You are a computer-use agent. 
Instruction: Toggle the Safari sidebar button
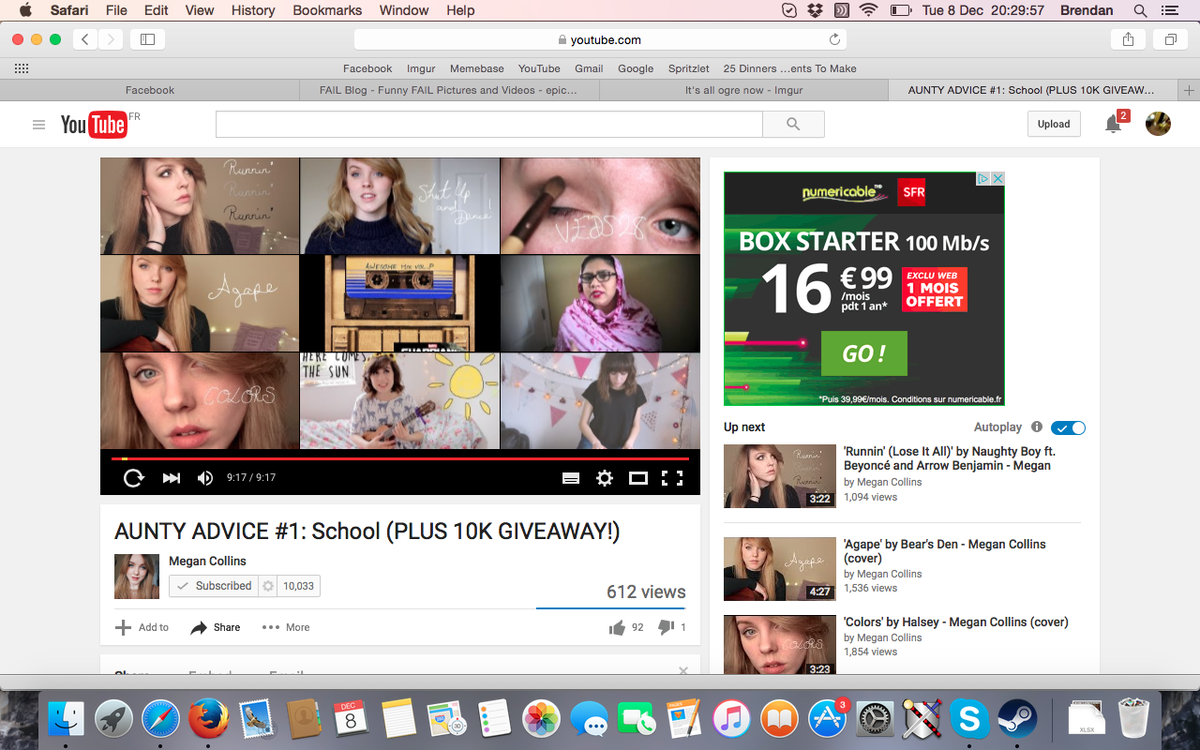pos(147,39)
